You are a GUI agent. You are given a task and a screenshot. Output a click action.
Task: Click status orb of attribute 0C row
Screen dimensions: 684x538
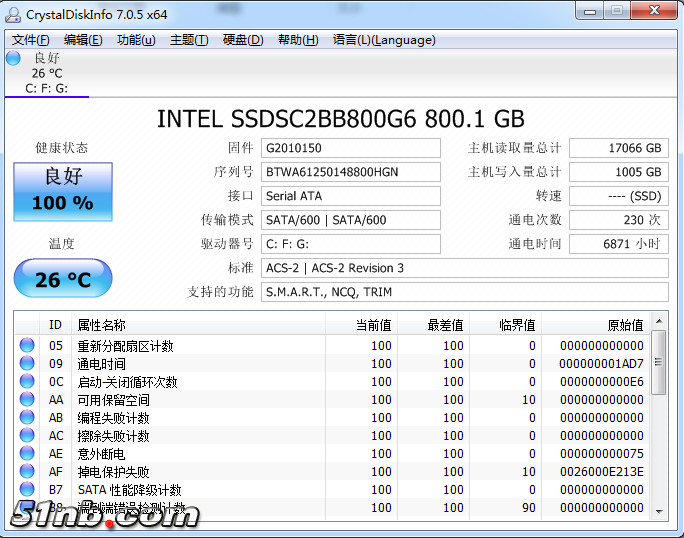point(27,381)
